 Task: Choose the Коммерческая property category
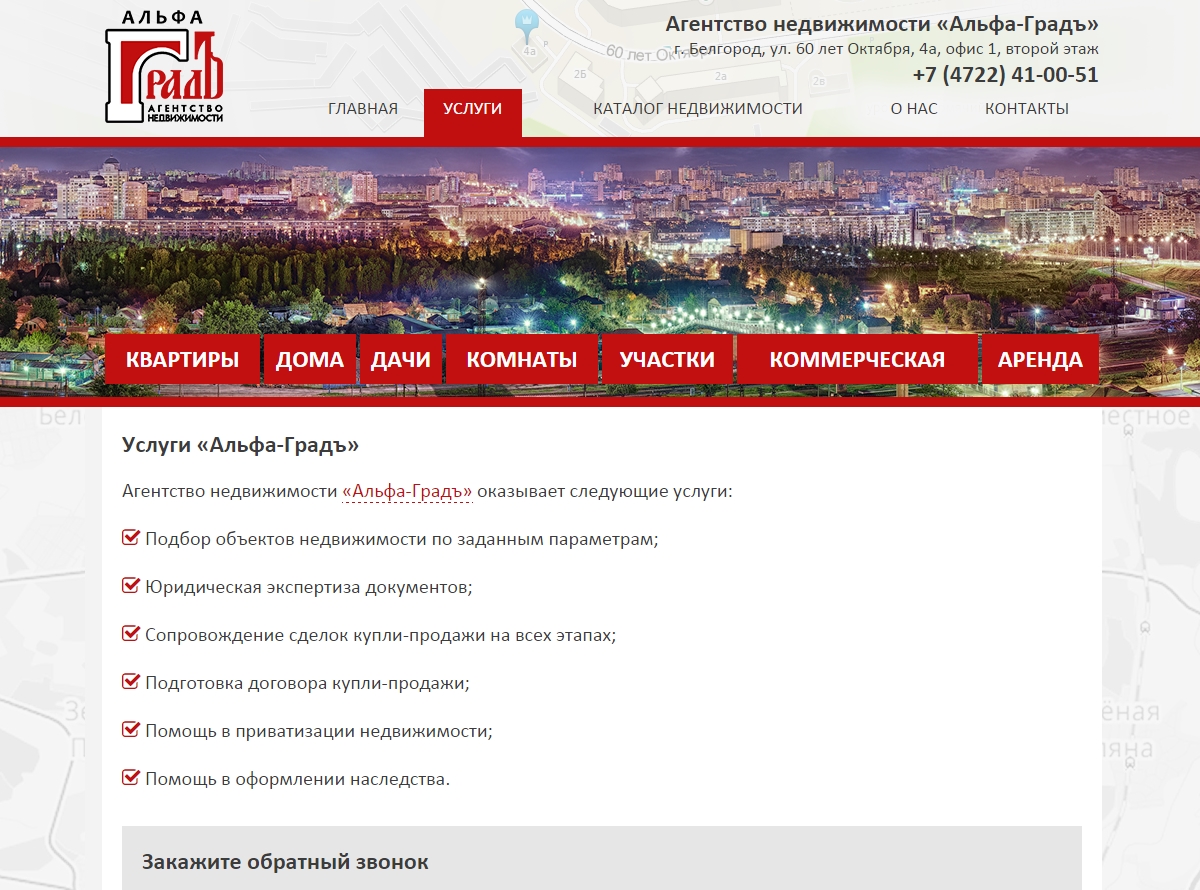point(857,360)
